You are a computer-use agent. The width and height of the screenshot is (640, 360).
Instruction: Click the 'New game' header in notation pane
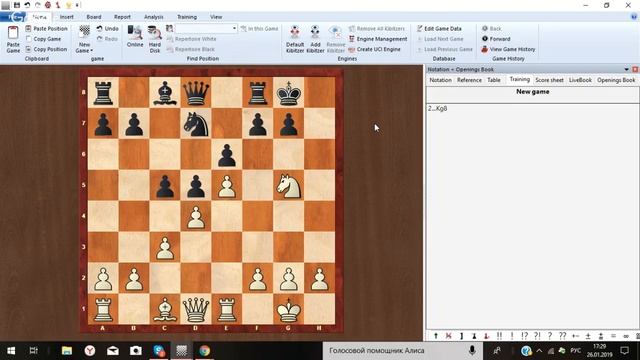pyautogui.click(x=532, y=91)
